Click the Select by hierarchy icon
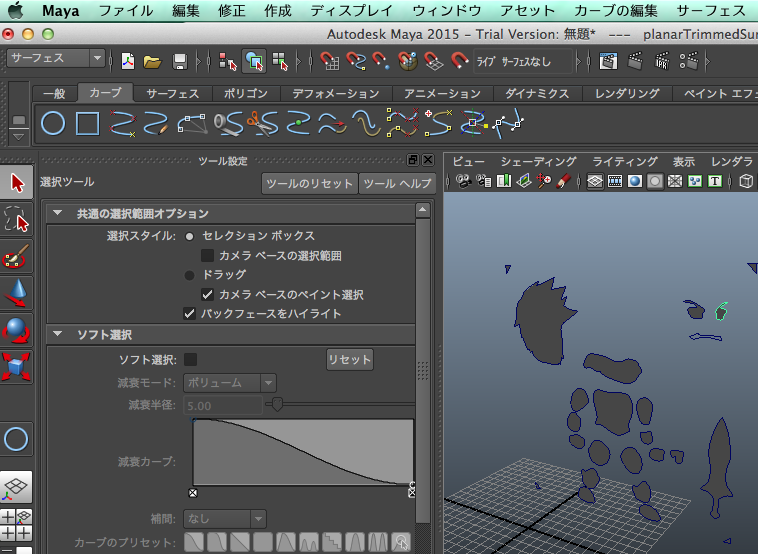This screenshot has height=554, width=758. click(228, 61)
